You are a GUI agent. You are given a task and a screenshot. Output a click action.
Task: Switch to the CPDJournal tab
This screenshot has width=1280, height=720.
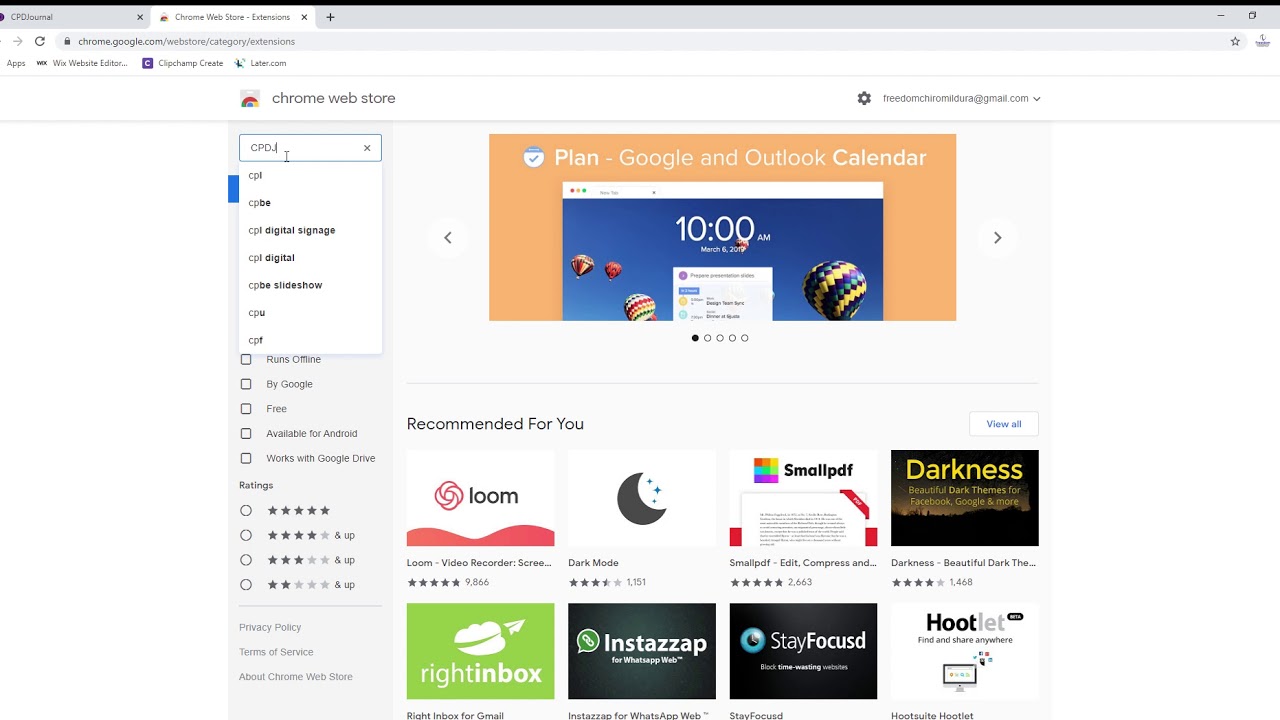coord(70,17)
